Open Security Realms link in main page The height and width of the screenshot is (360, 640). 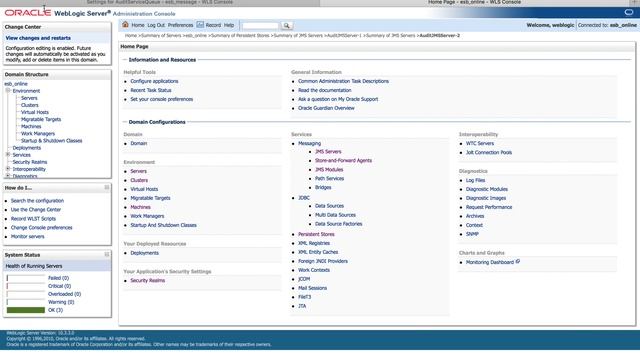(x=148, y=280)
